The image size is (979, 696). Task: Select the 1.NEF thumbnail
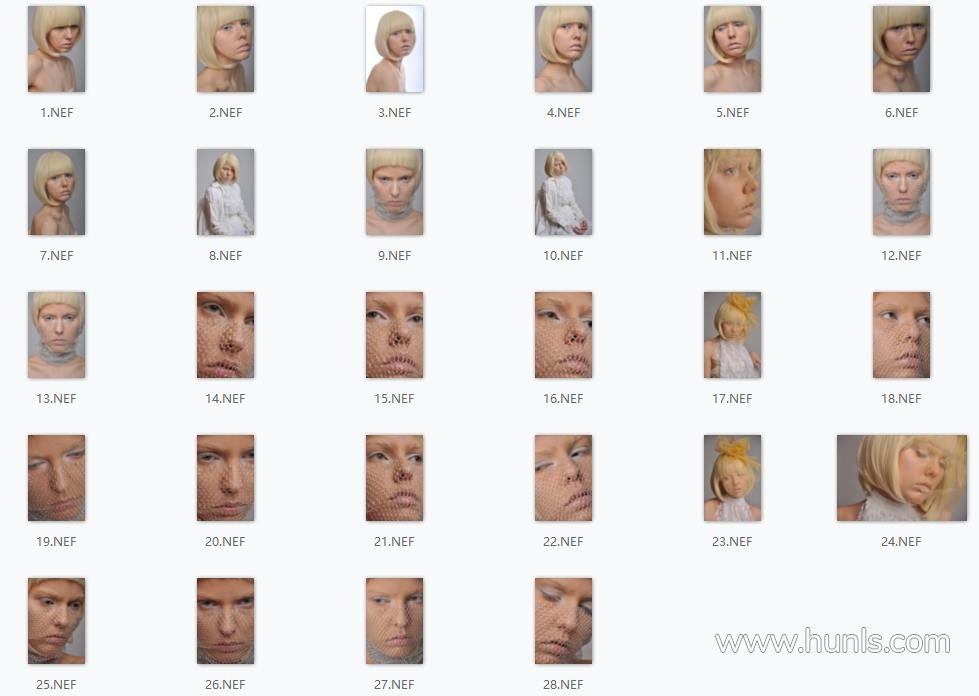(56, 49)
